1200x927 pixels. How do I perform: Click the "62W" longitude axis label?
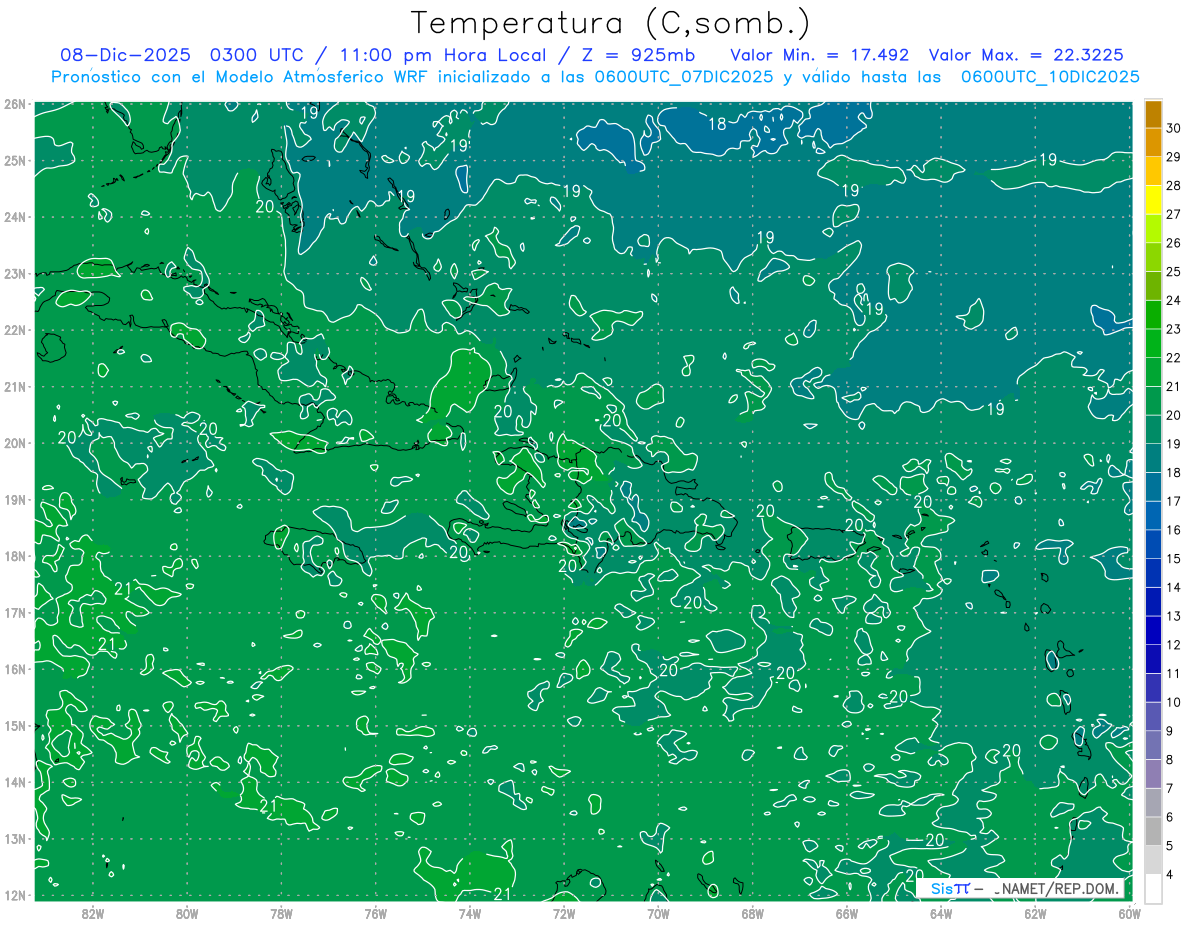[x=1035, y=913]
